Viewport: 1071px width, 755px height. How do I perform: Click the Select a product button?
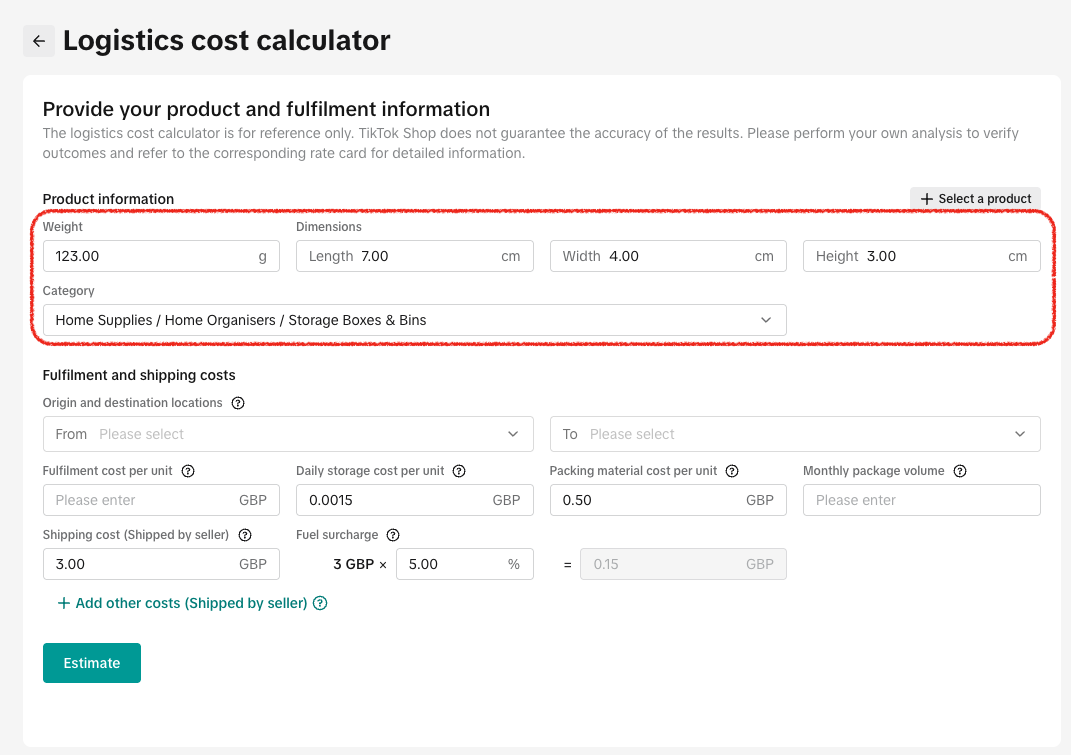[x=975, y=199]
